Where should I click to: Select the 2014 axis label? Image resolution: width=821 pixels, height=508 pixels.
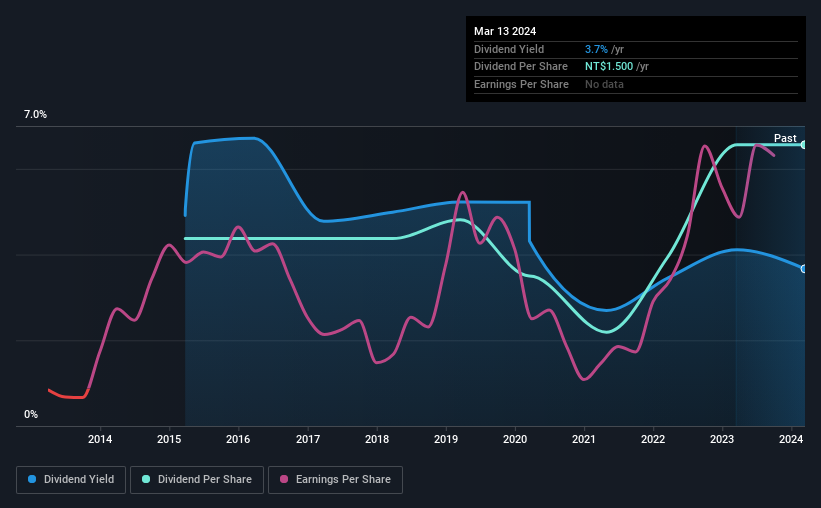99,439
